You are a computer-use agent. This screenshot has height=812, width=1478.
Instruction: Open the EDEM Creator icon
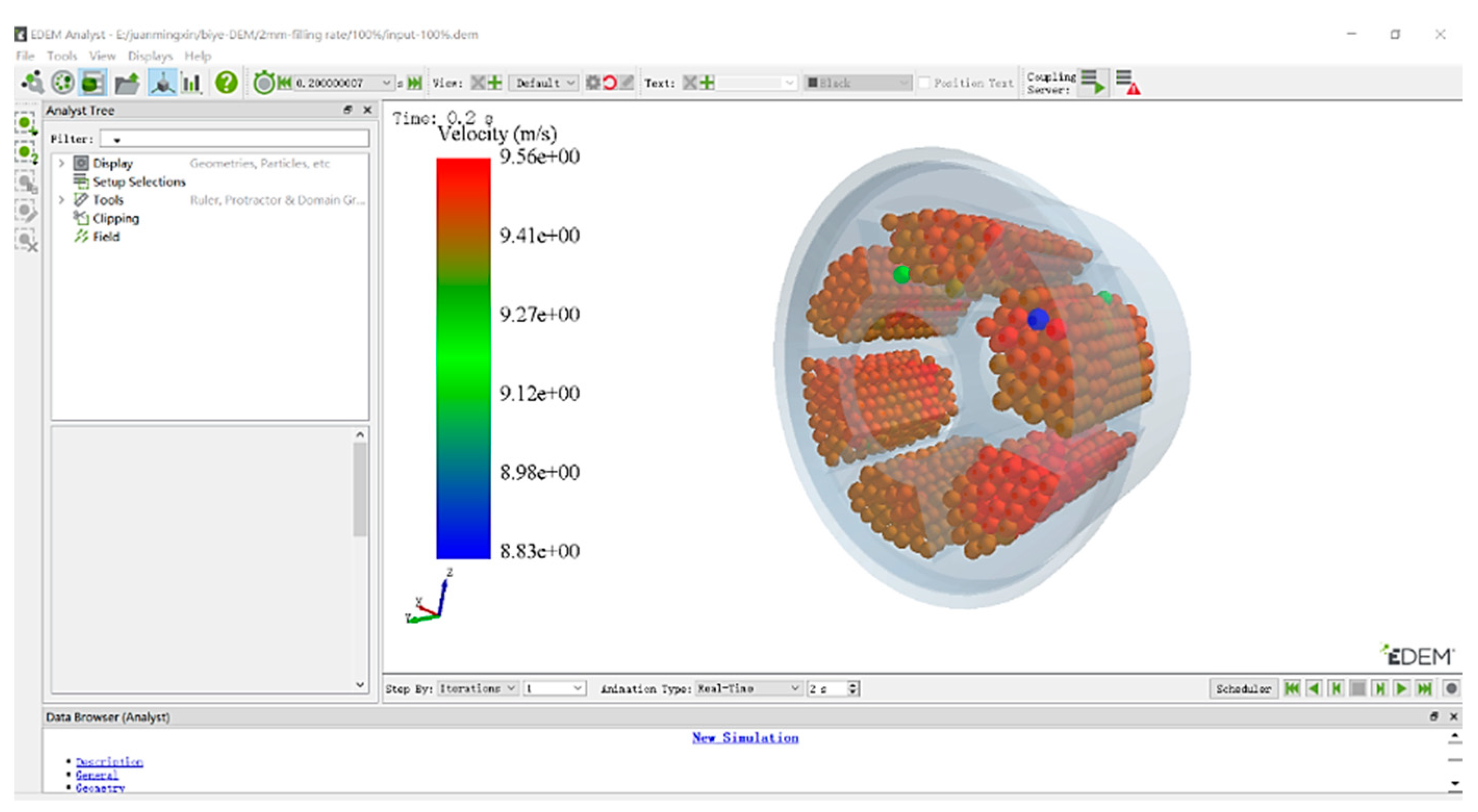pos(32,83)
